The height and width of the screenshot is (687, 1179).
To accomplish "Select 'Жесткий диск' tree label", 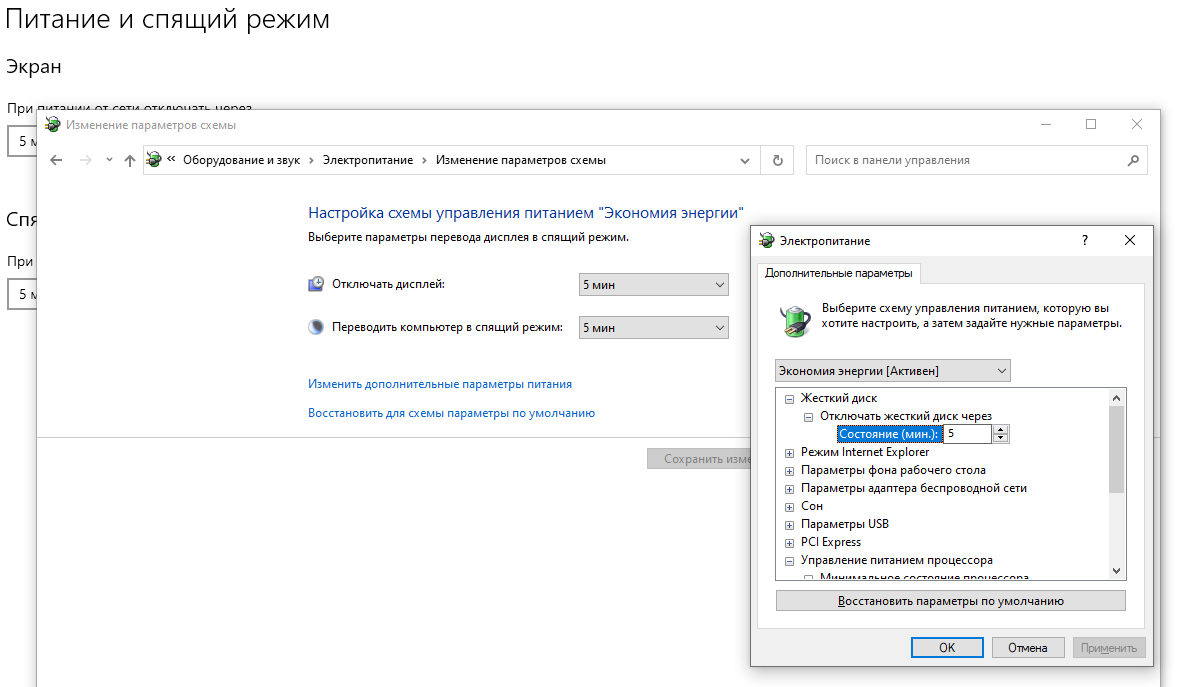I will tap(839, 398).
